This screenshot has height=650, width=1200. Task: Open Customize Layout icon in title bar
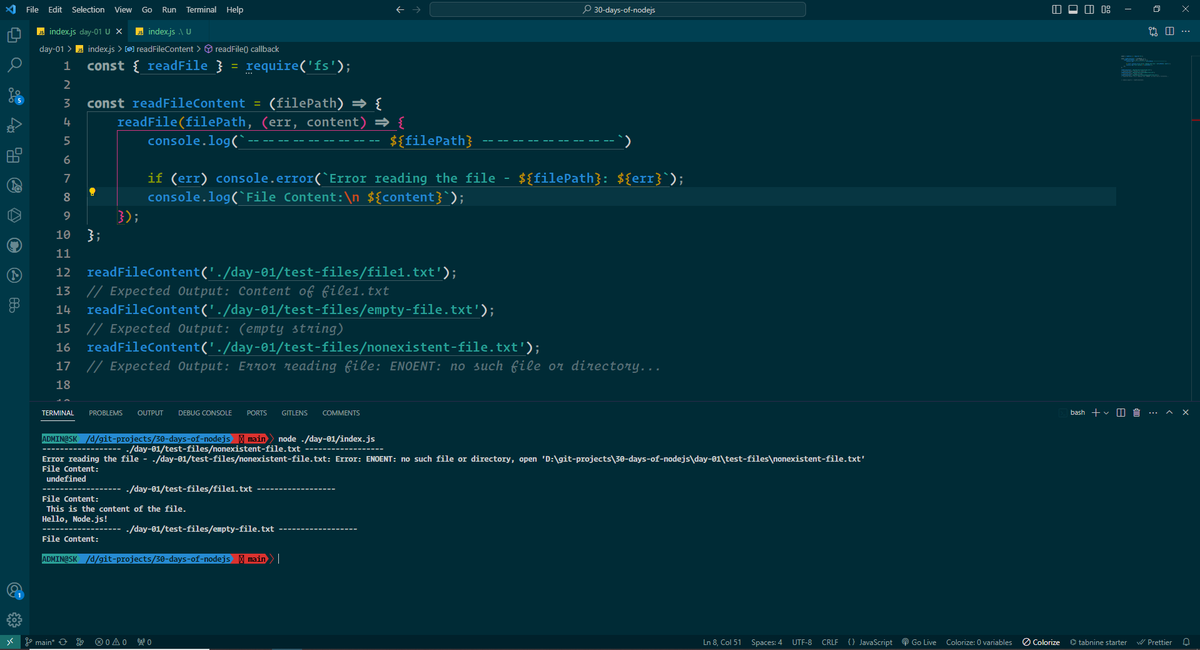1106,9
